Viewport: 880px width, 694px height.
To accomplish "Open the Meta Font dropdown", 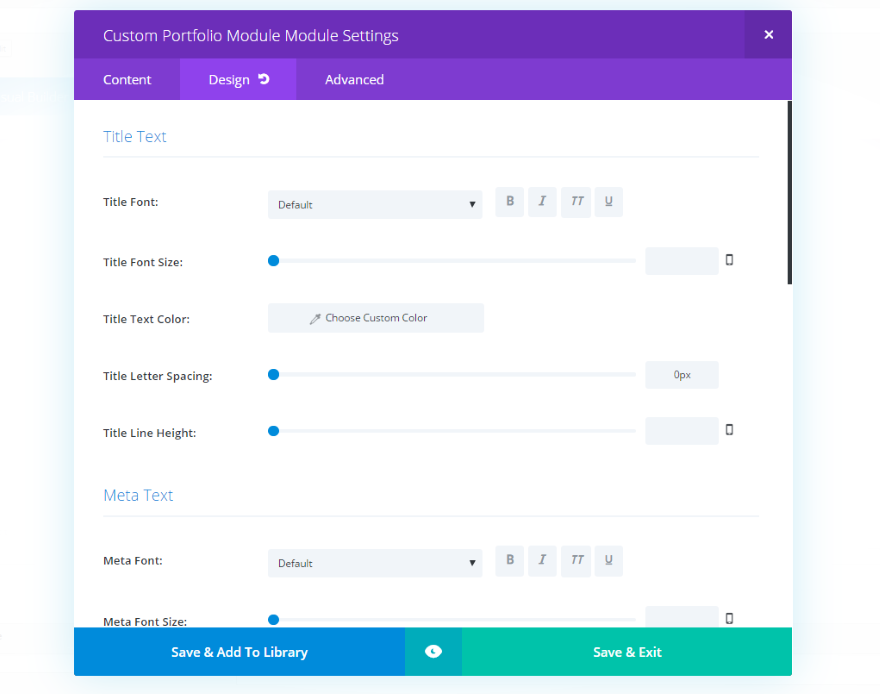I will tap(375, 563).
